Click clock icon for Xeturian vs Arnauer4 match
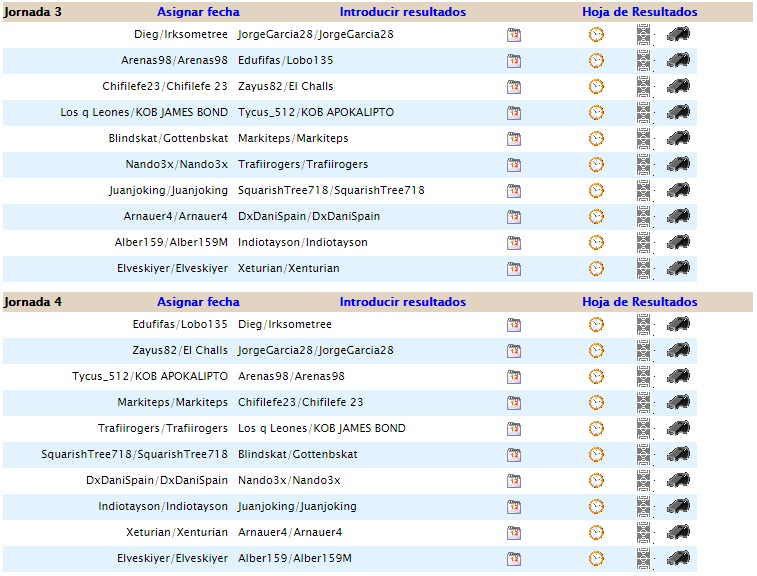757x576 pixels. click(x=596, y=533)
